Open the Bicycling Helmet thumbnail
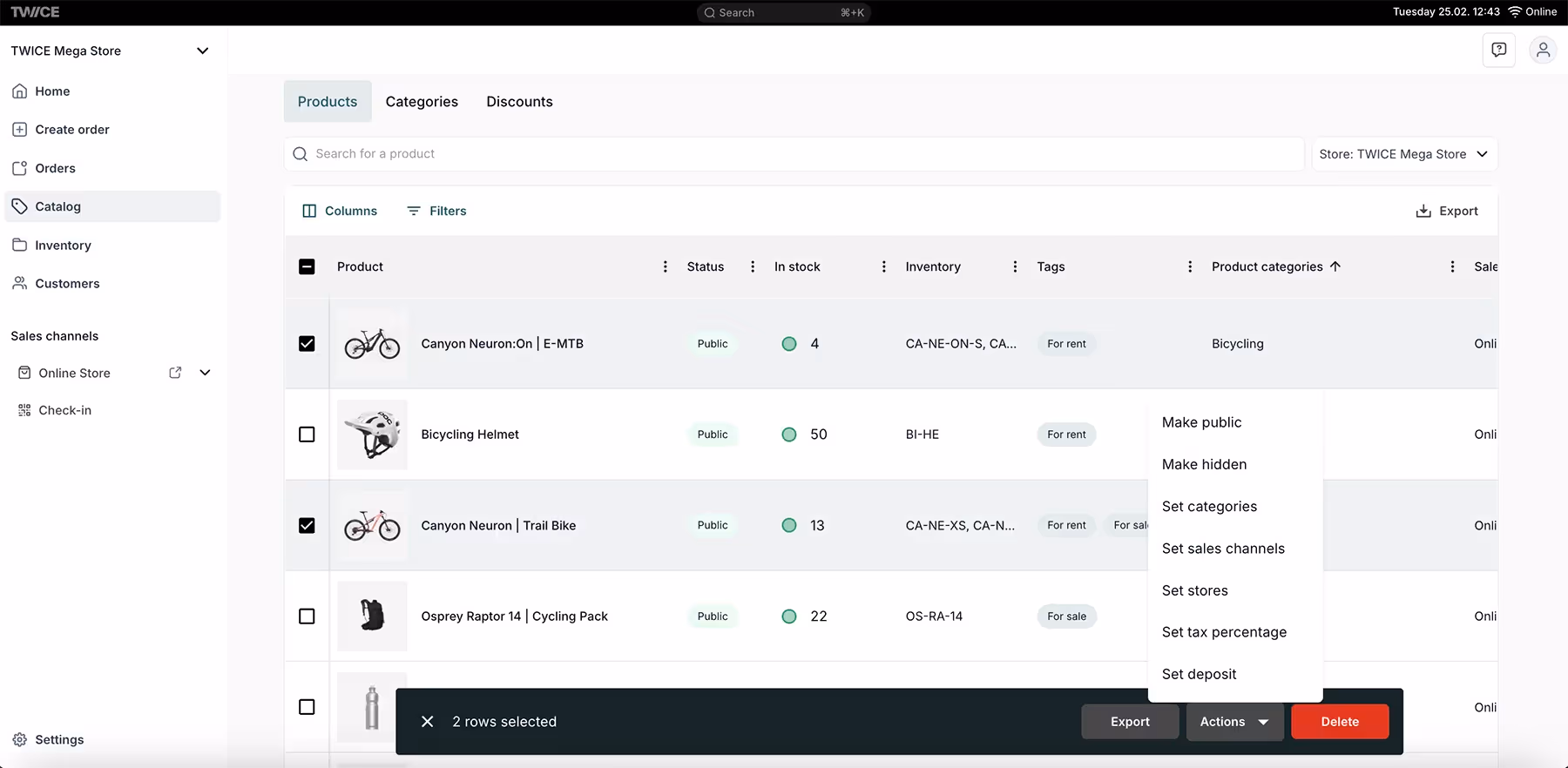This screenshot has height=768, width=1568. [x=372, y=435]
